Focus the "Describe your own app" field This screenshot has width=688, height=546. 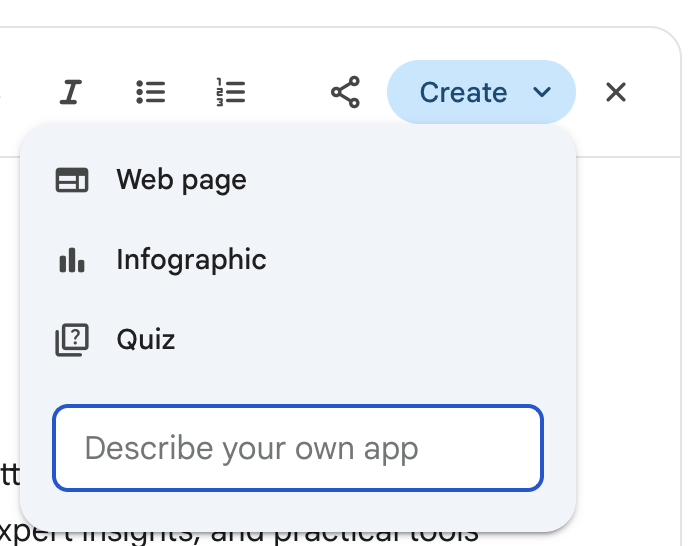(x=298, y=448)
